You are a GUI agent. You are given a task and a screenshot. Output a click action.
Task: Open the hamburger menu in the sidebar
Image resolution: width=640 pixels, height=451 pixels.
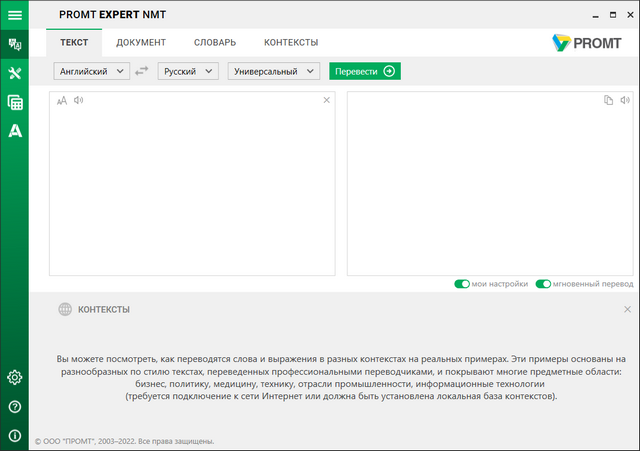(14, 15)
